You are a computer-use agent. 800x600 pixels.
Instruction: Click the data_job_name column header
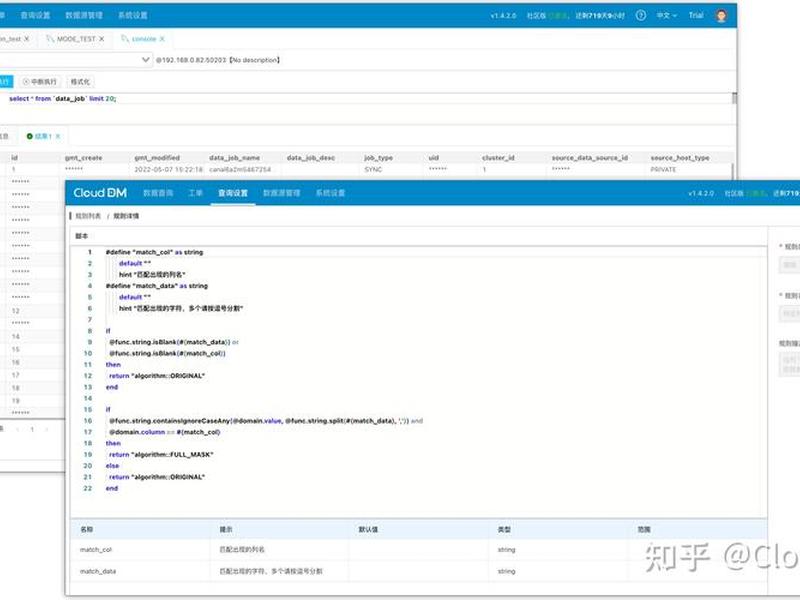coord(234,158)
